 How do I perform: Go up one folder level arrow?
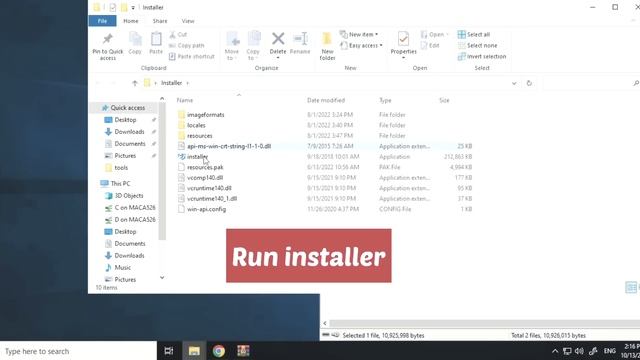point(135,83)
